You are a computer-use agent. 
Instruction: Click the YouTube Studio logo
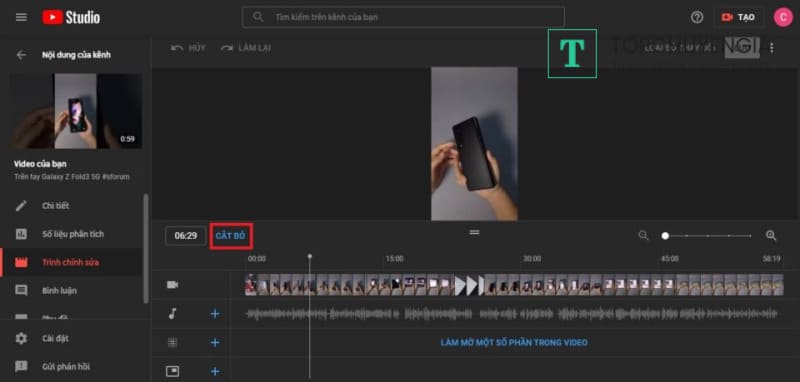click(71, 17)
